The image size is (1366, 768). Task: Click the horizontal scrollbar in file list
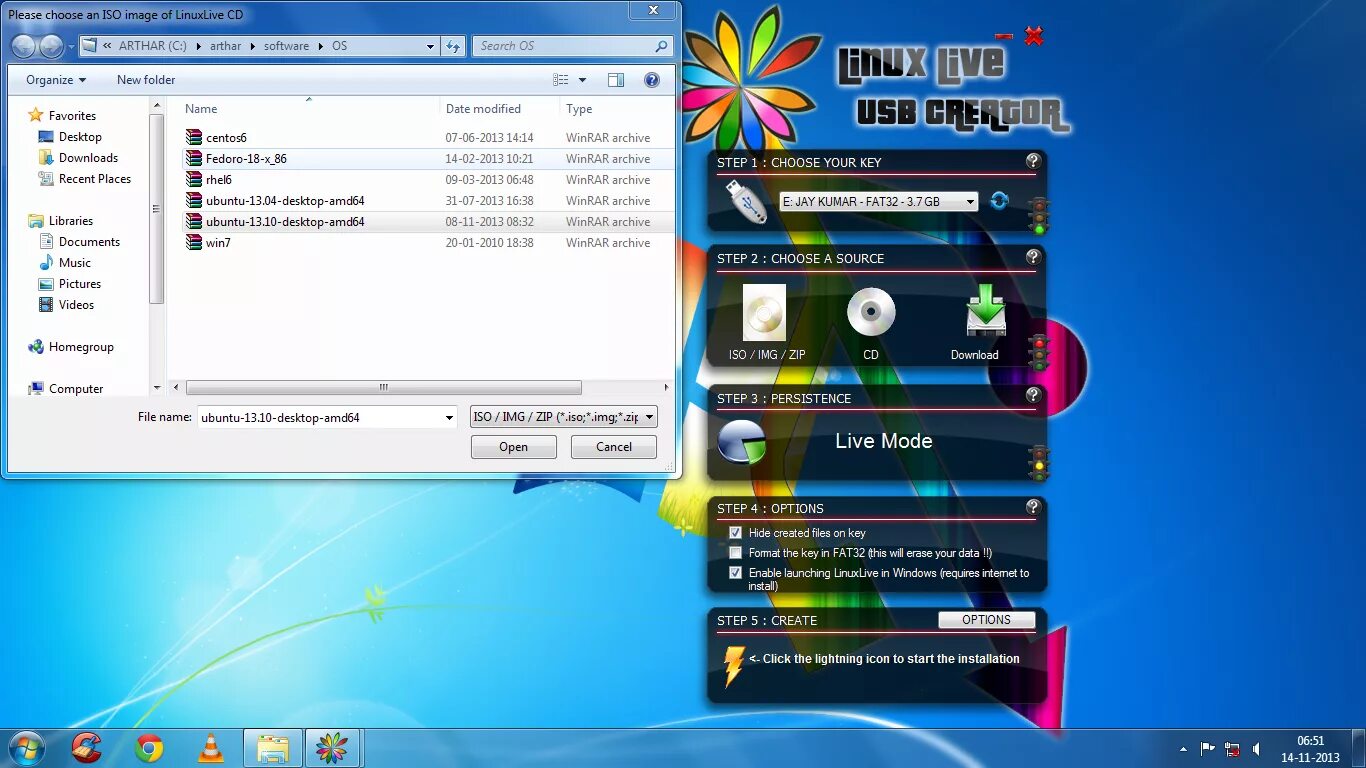tap(383, 387)
